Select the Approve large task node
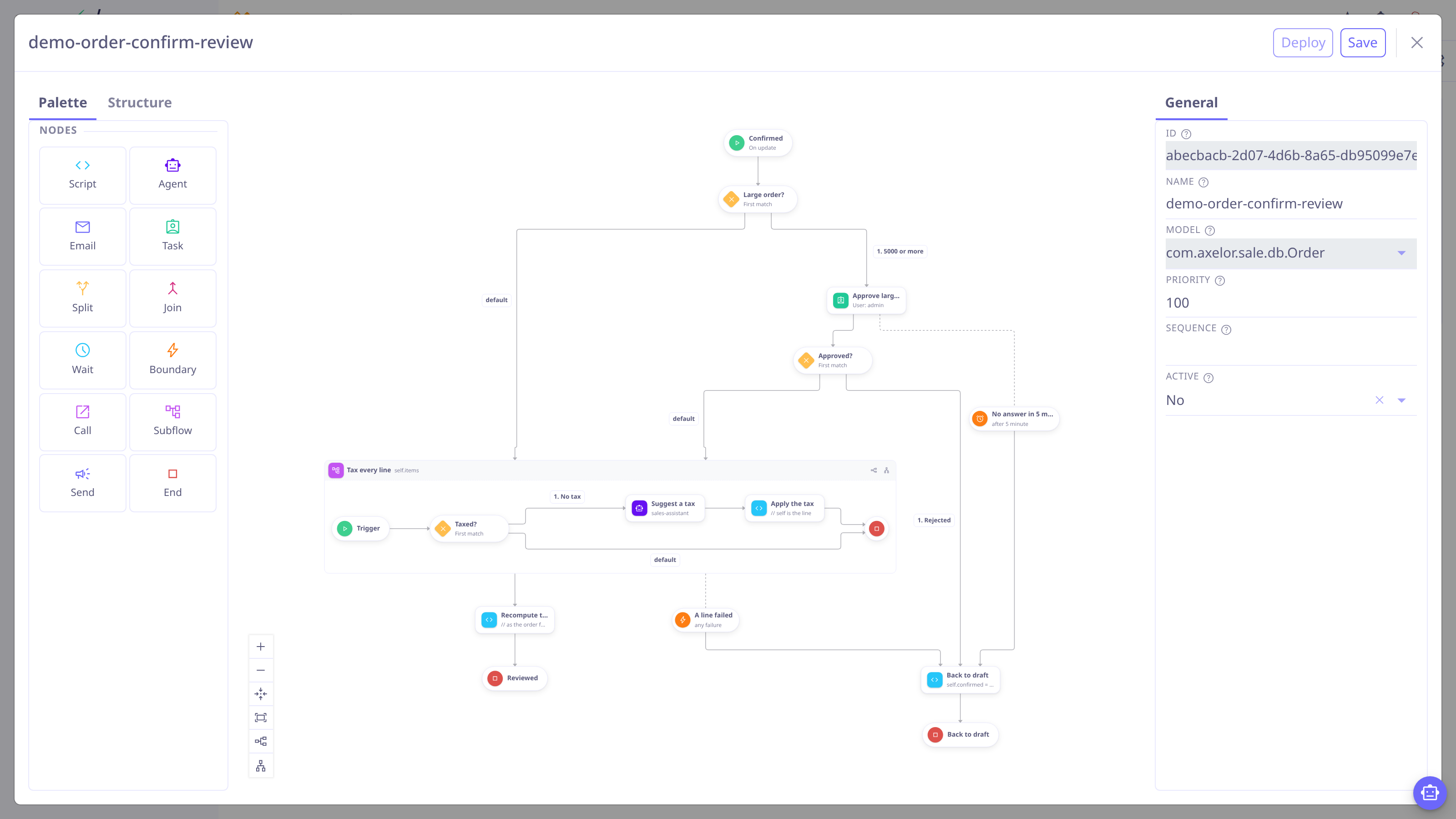The image size is (1456, 819). click(866, 300)
